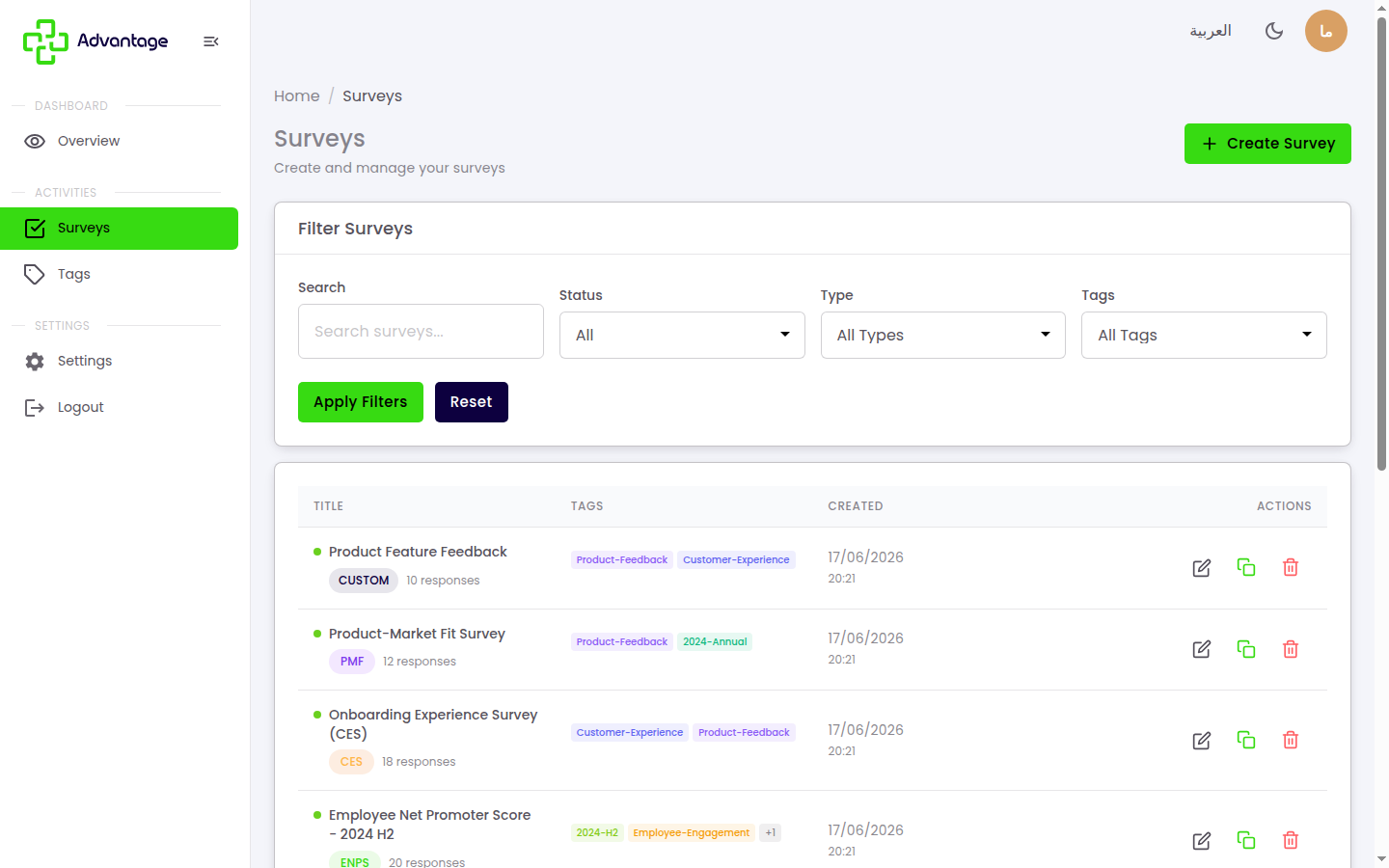
Task: Delete the Product Feature Feedback survey
Action: click(x=1291, y=567)
